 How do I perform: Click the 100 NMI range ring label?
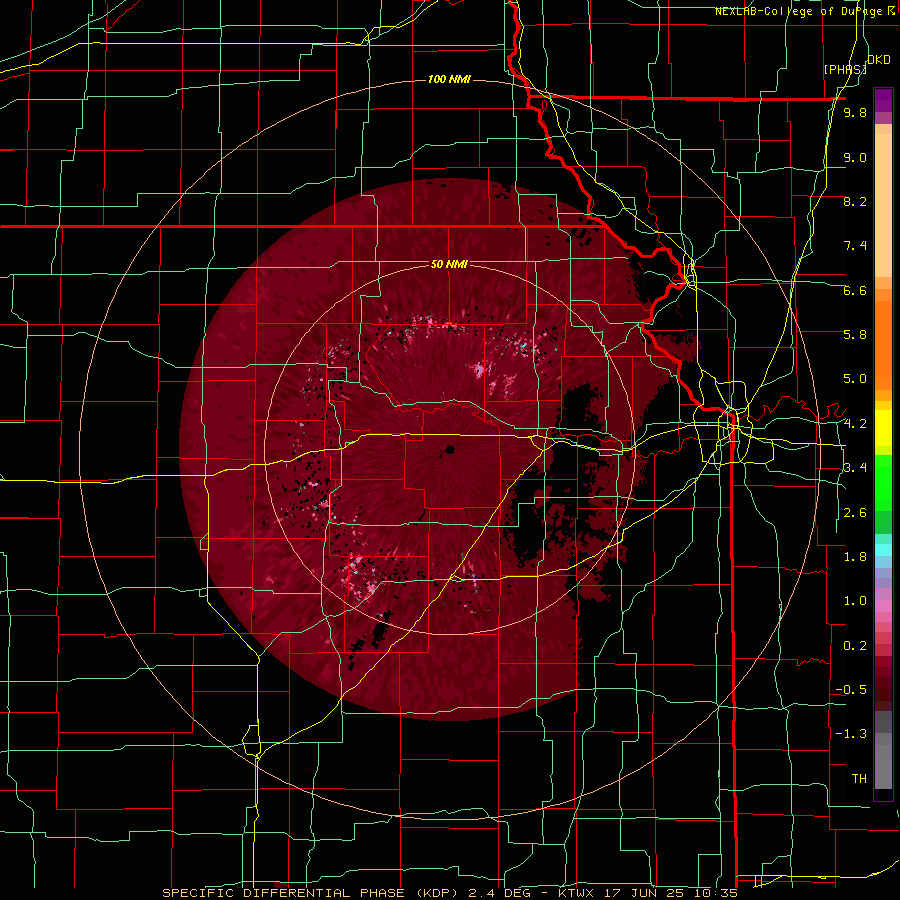click(x=449, y=79)
